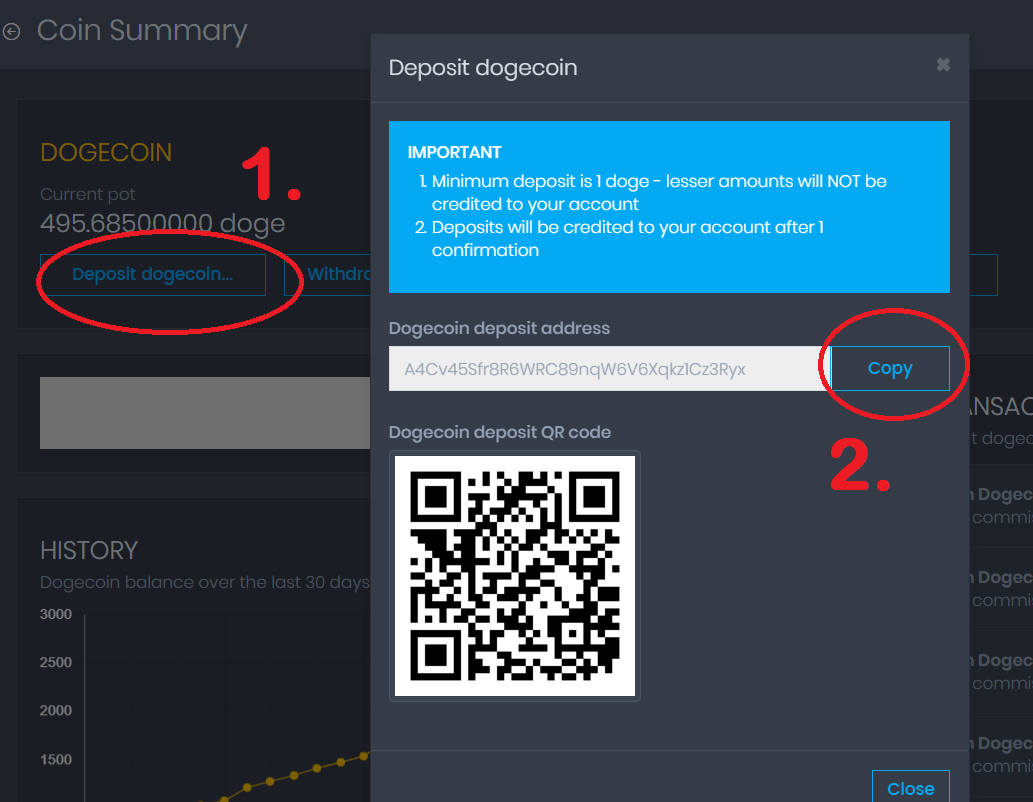Click 'Deposits will be credited' notice line
1033x802 pixels.
pos(628,239)
